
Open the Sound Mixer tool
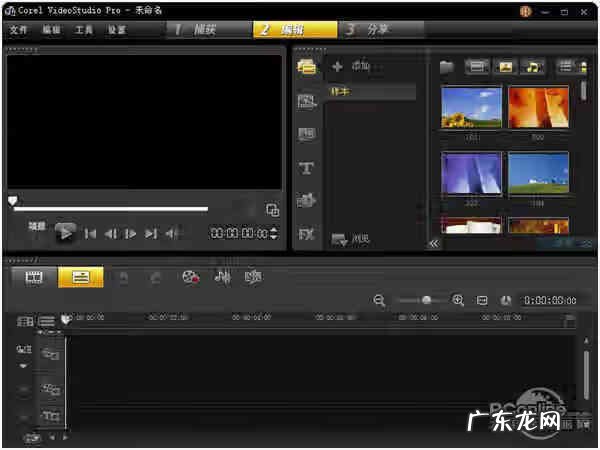click(x=223, y=277)
